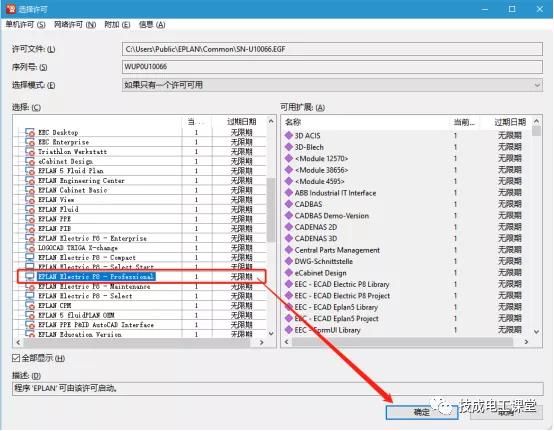Click the EPLAN 5 Fluid Plan license icon
Image resolution: width=554 pixels, height=431 pixels.
point(30,171)
